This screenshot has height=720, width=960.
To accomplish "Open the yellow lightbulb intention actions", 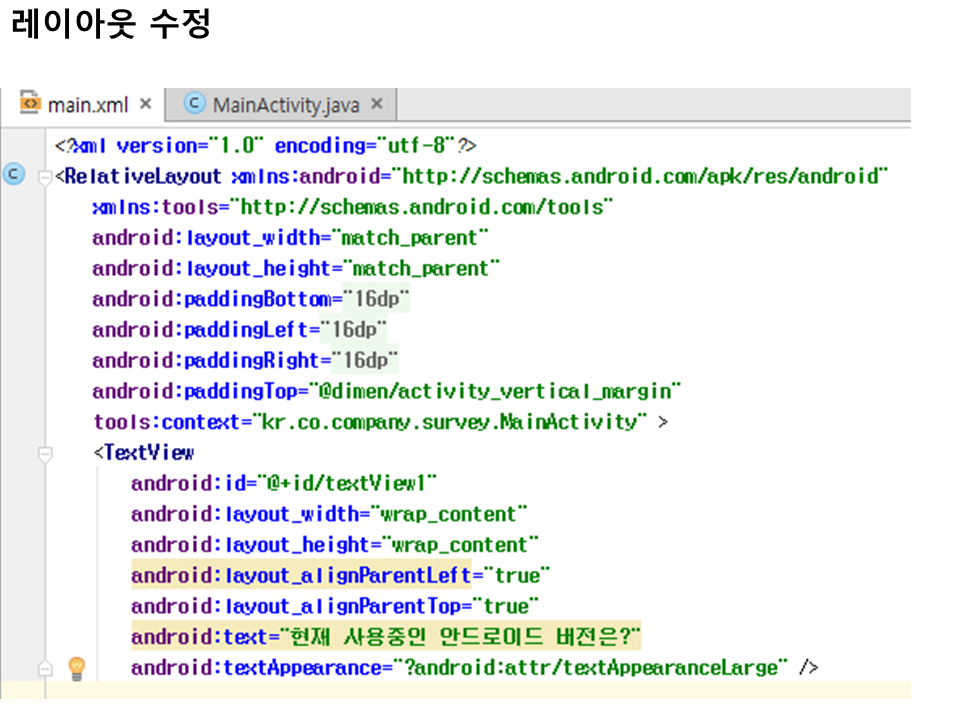I will 76,667.
